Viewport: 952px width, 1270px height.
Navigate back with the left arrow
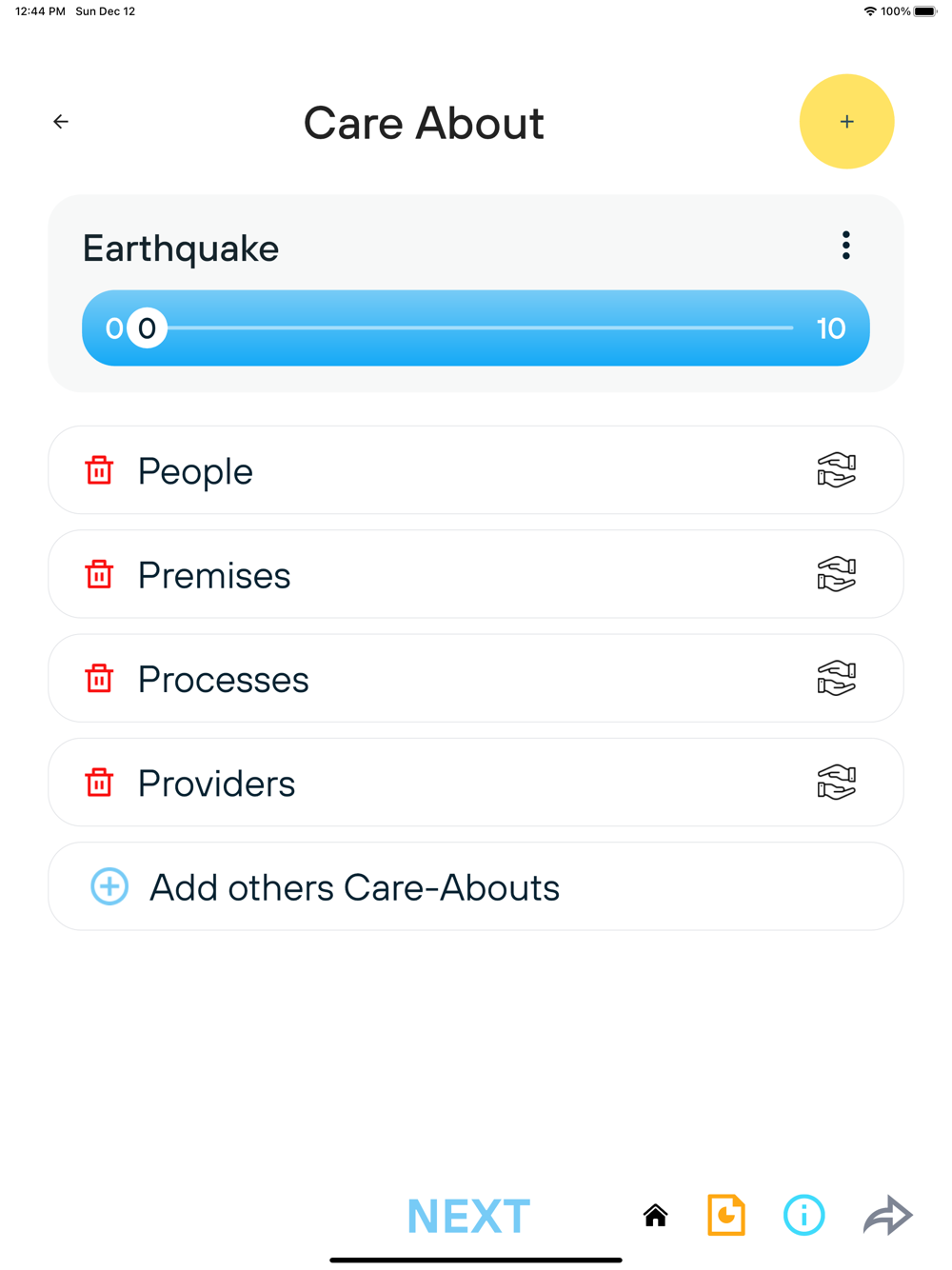click(61, 122)
